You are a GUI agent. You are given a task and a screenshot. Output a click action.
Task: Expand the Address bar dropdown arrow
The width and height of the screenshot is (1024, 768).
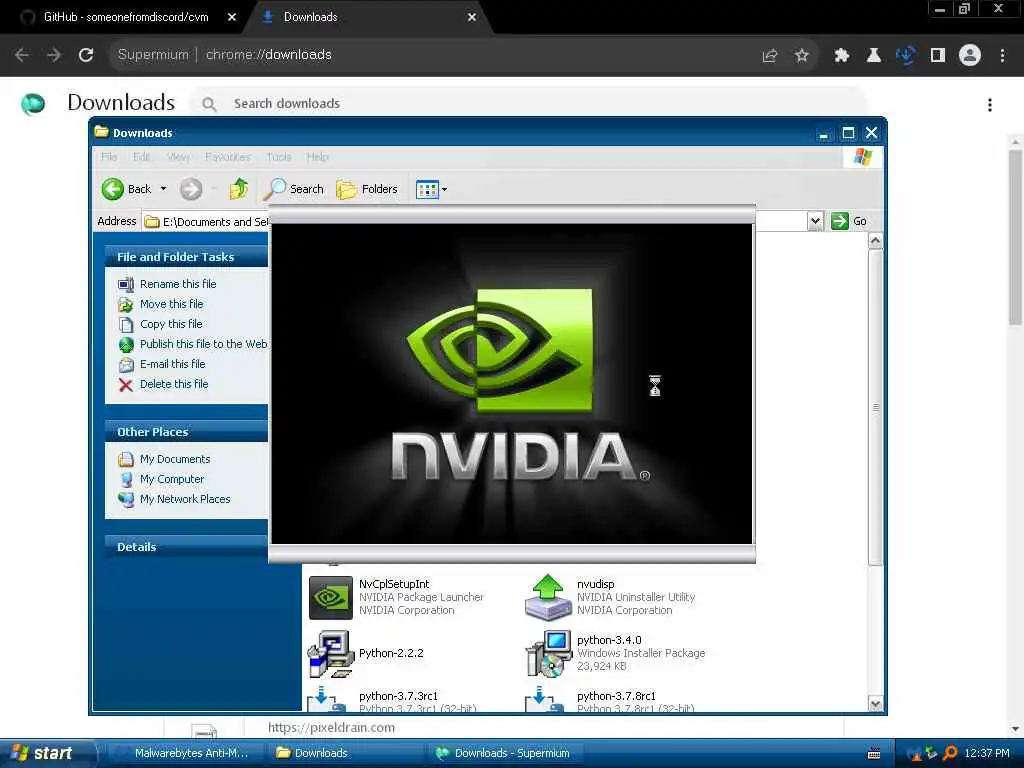click(815, 221)
